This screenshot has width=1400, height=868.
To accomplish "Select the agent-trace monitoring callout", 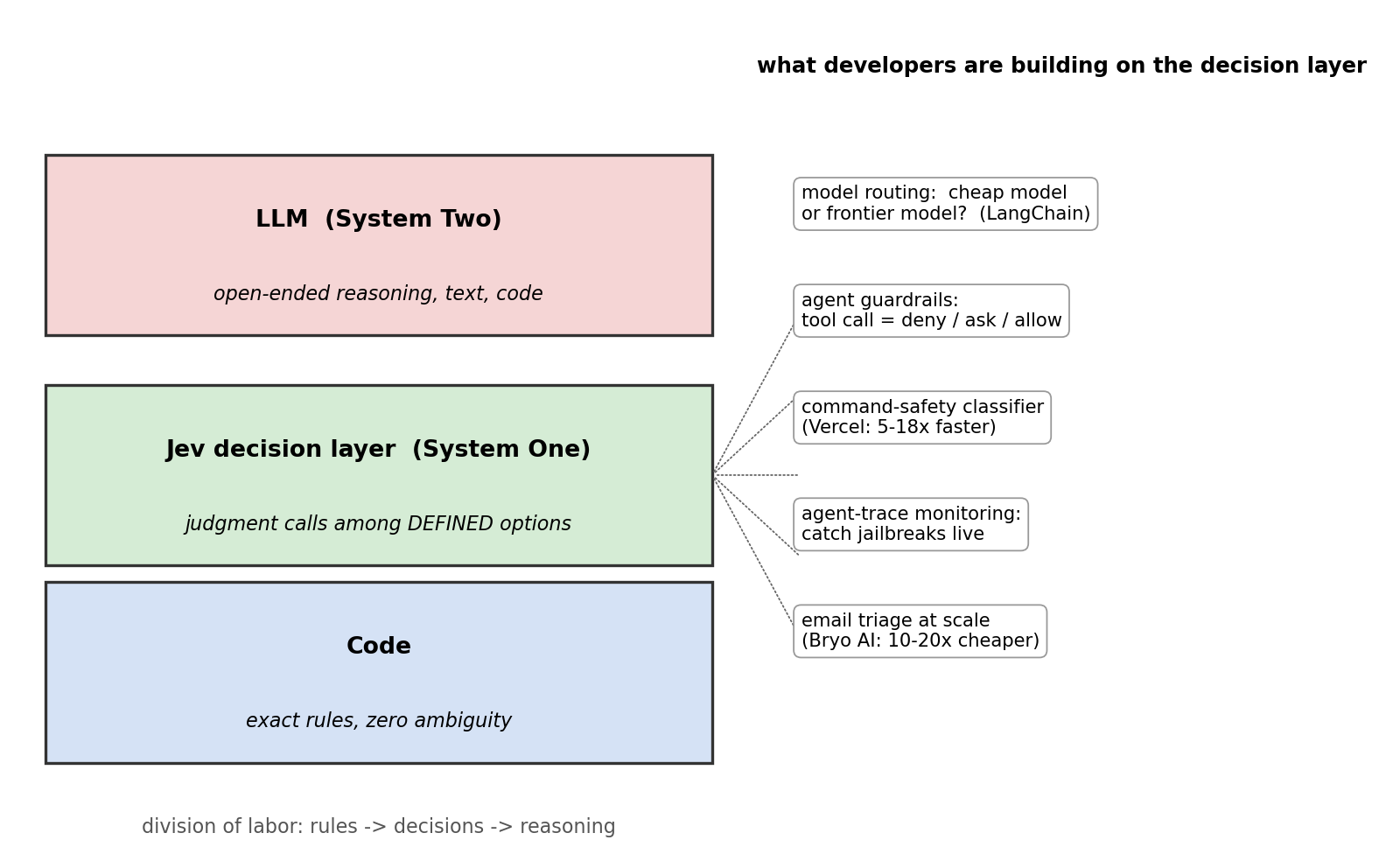I will click(x=911, y=524).
